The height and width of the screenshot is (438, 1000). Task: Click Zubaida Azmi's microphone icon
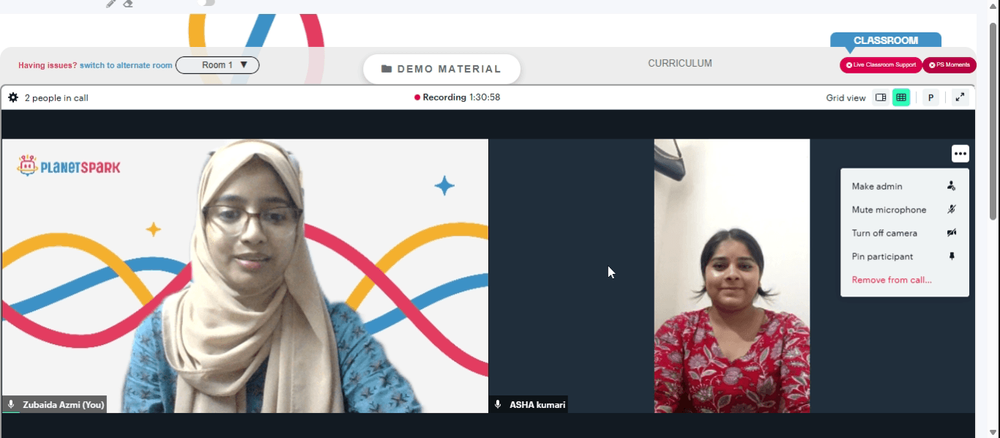pos(11,404)
